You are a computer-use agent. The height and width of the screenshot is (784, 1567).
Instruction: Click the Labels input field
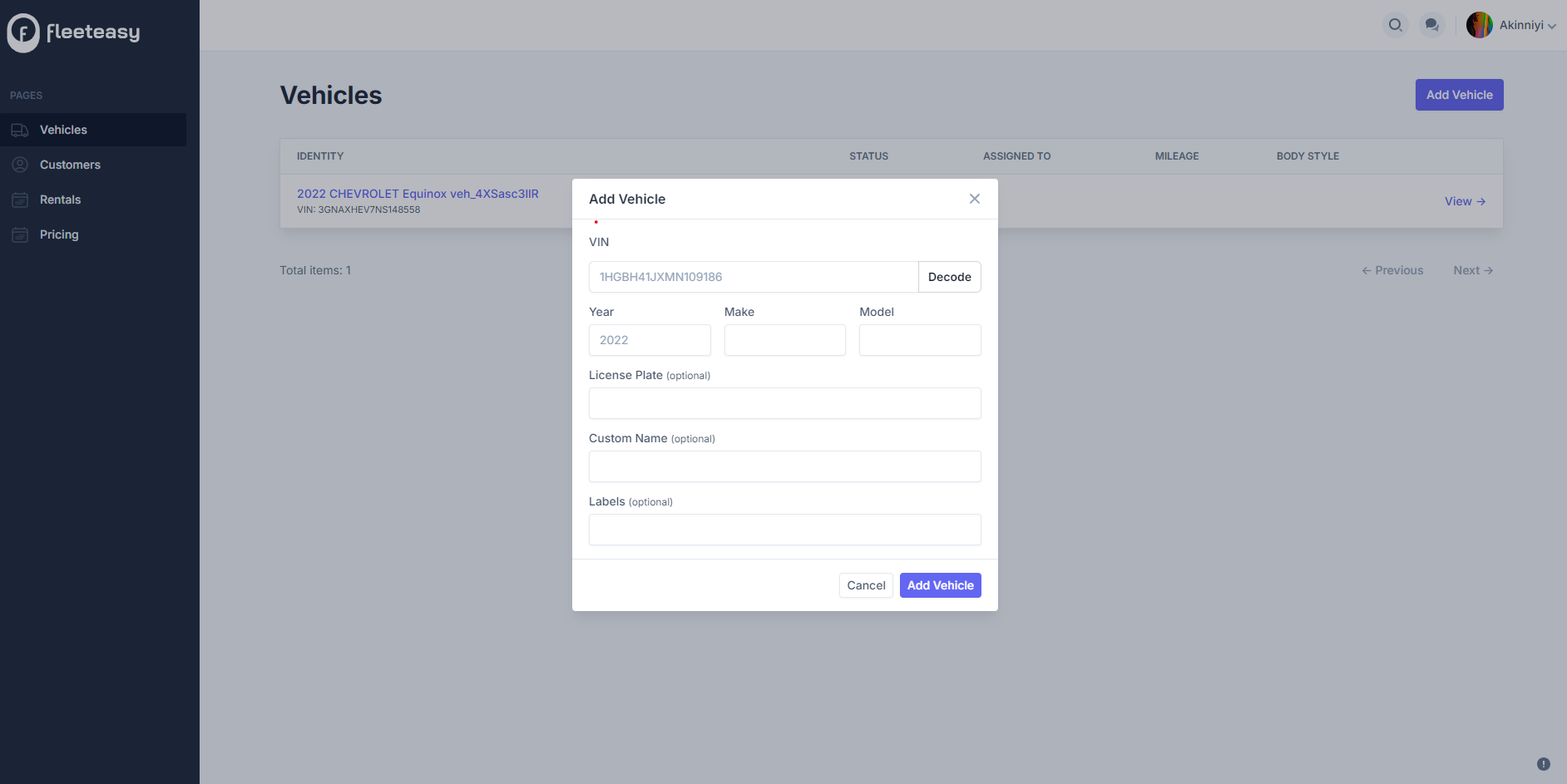[x=785, y=530]
